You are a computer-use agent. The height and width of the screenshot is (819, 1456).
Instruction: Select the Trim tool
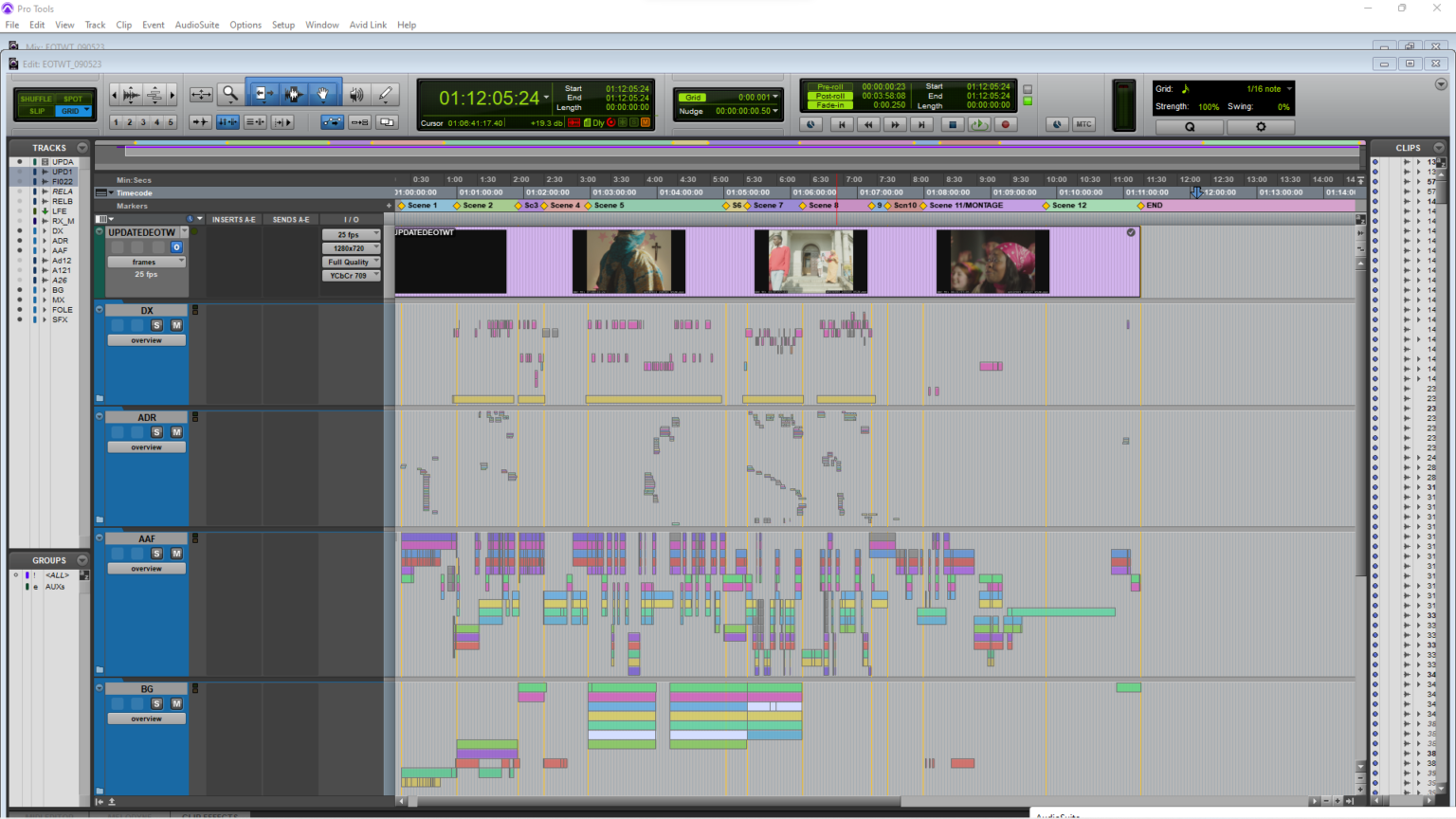[262, 94]
